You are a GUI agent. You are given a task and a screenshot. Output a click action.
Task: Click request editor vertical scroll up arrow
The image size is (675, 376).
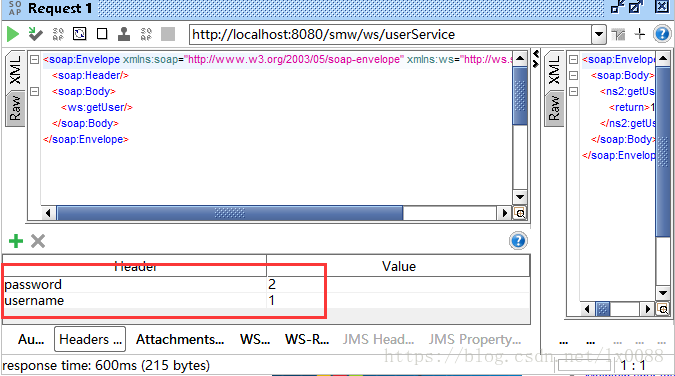(520, 59)
